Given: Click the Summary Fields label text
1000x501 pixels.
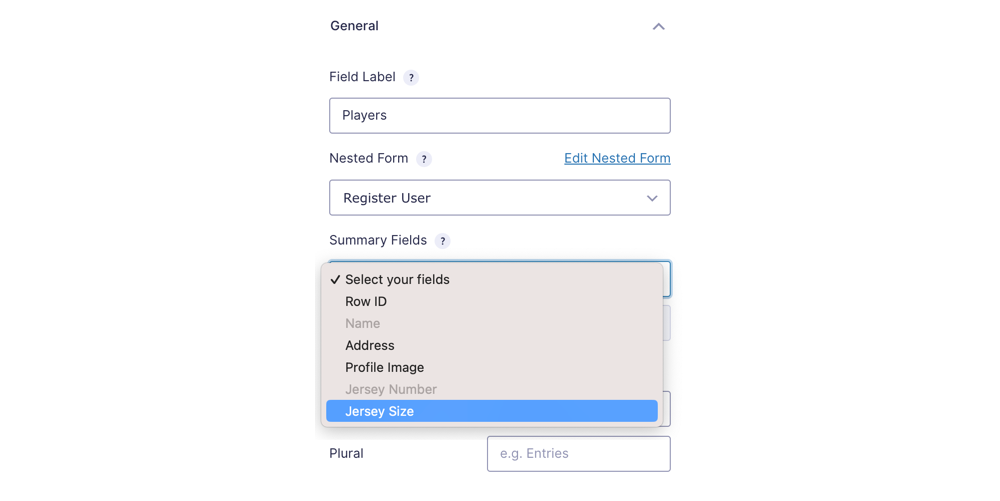Looking at the screenshot, I should coord(378,240).
